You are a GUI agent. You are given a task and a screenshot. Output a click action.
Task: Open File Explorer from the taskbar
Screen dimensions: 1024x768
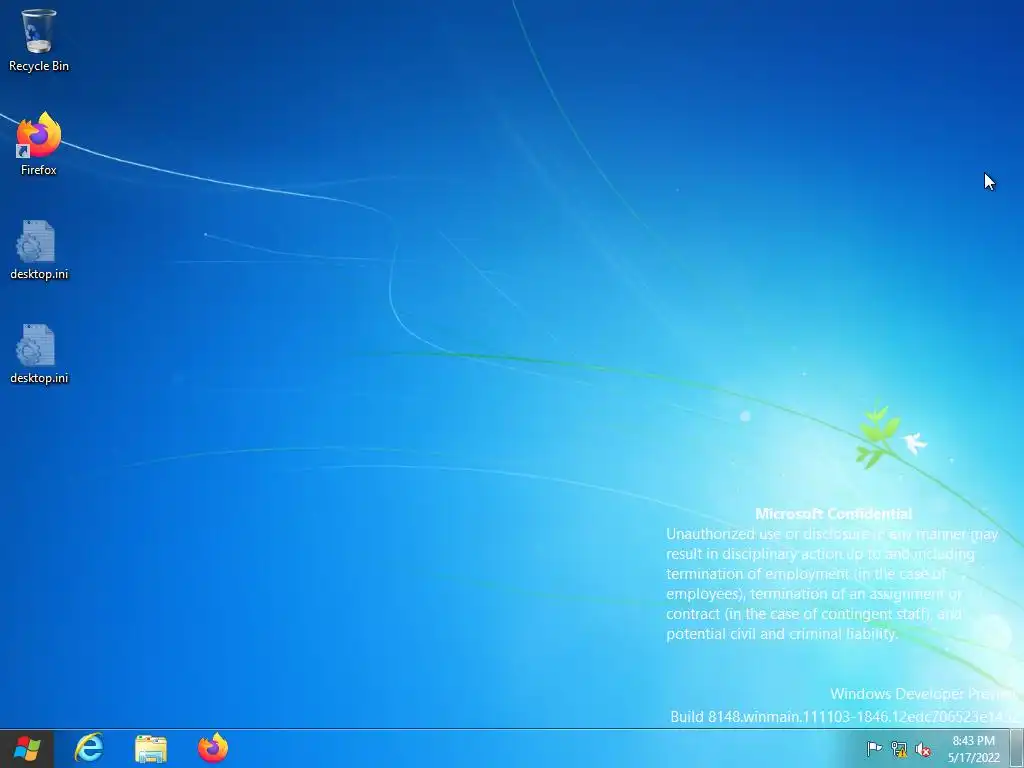pos(151,748)
